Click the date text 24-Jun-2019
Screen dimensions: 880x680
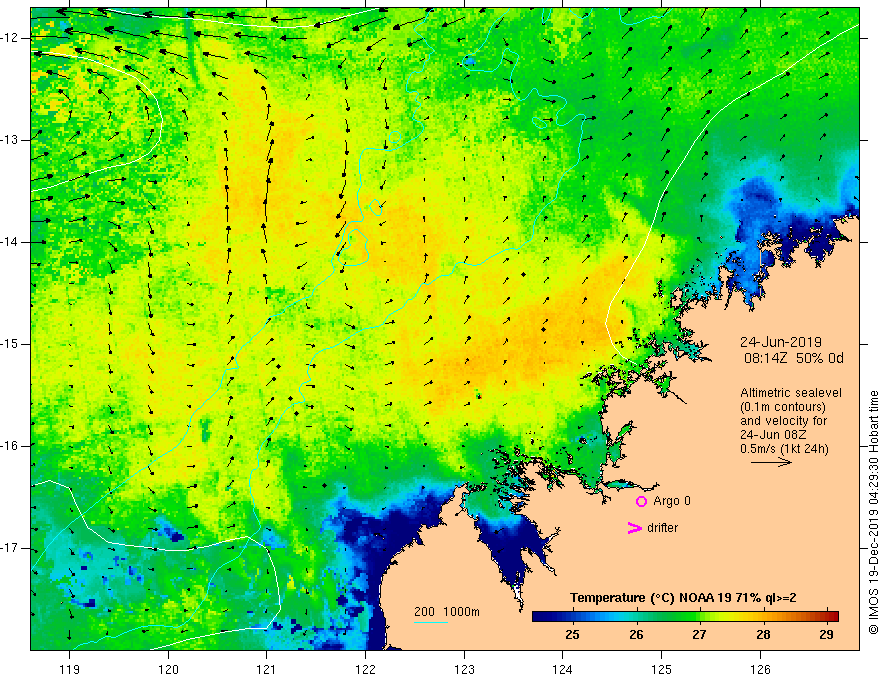pyautogui.click(x=781, y=342)
